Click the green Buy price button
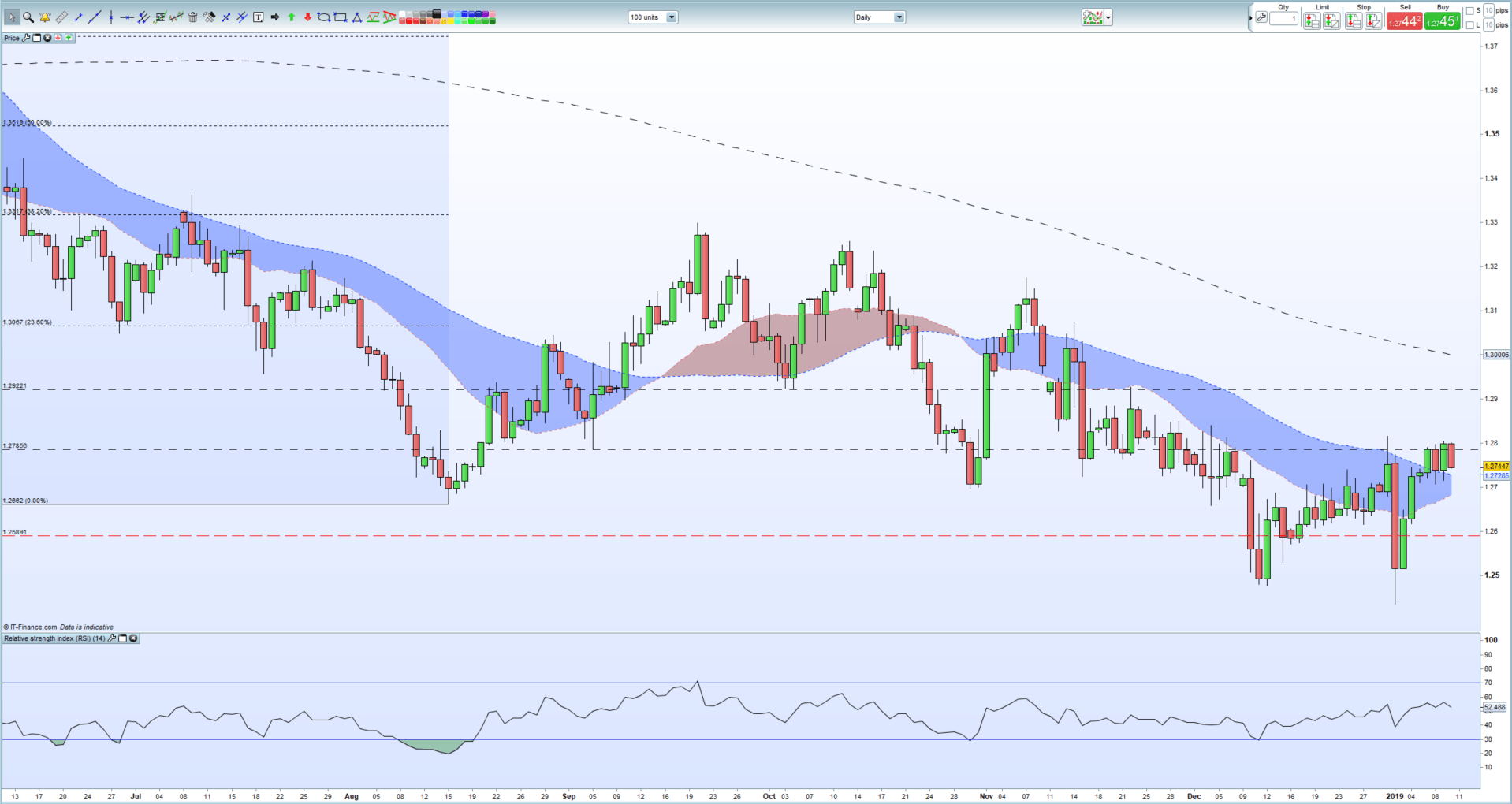 click(x=1443, y=20)
